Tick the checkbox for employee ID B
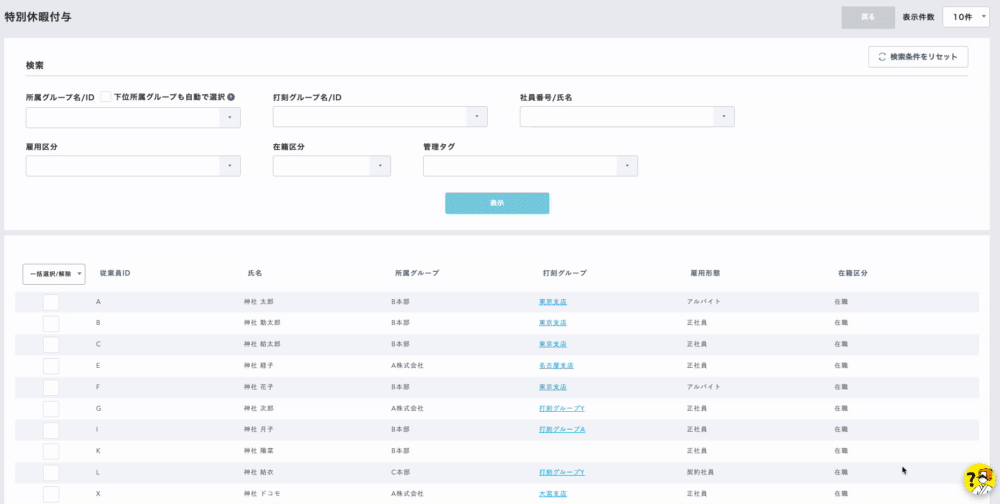 (51, 323)
